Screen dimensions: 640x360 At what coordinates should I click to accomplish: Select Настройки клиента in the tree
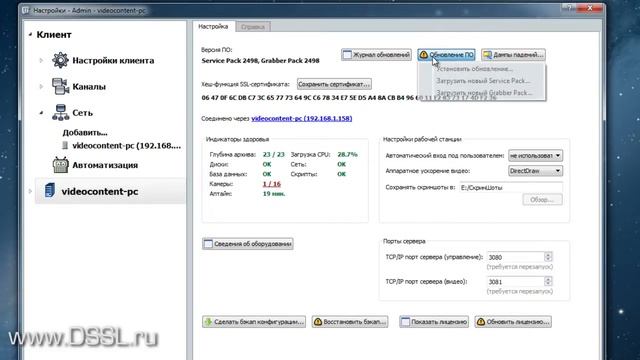(x=113, y=60)
